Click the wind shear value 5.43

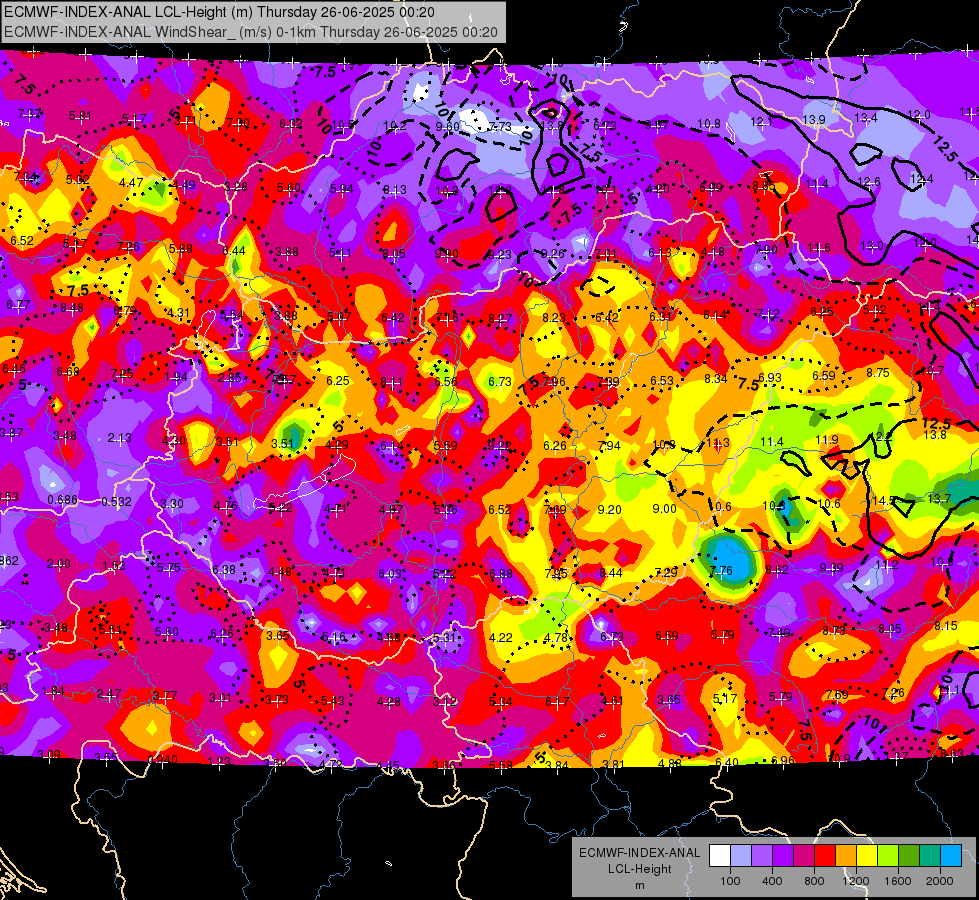[333, 701]
